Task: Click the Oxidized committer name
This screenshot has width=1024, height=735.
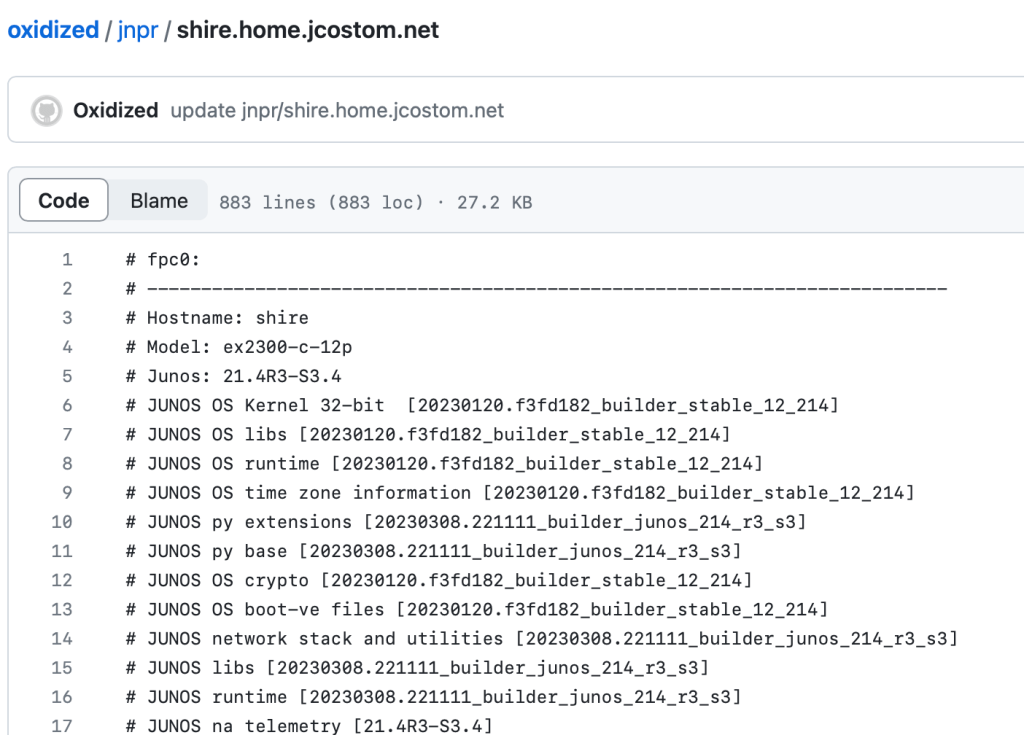Action: 115,110
